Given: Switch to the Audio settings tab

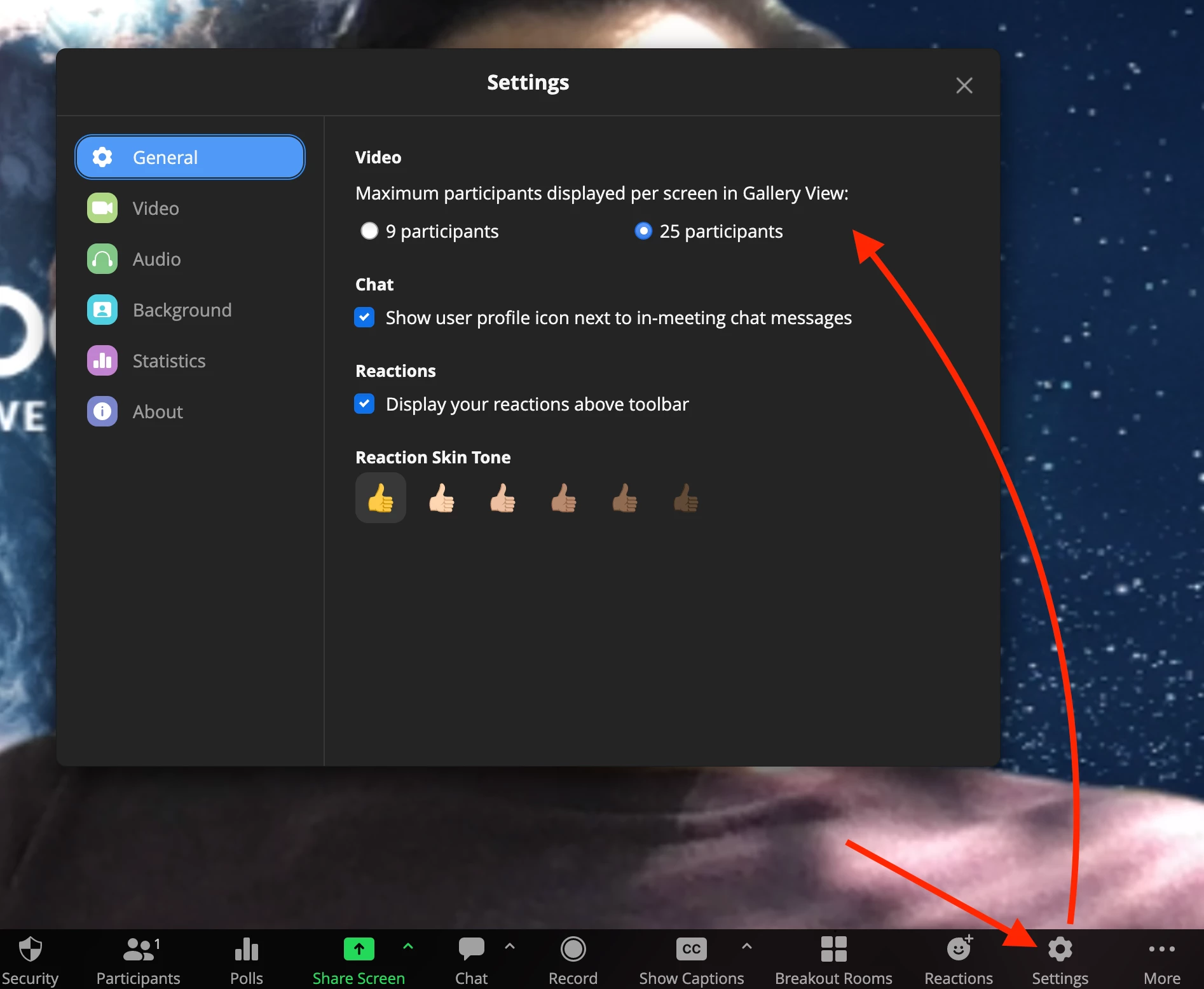Looking at the screenshot, I should pyautogui.click(x=190, y=259).
